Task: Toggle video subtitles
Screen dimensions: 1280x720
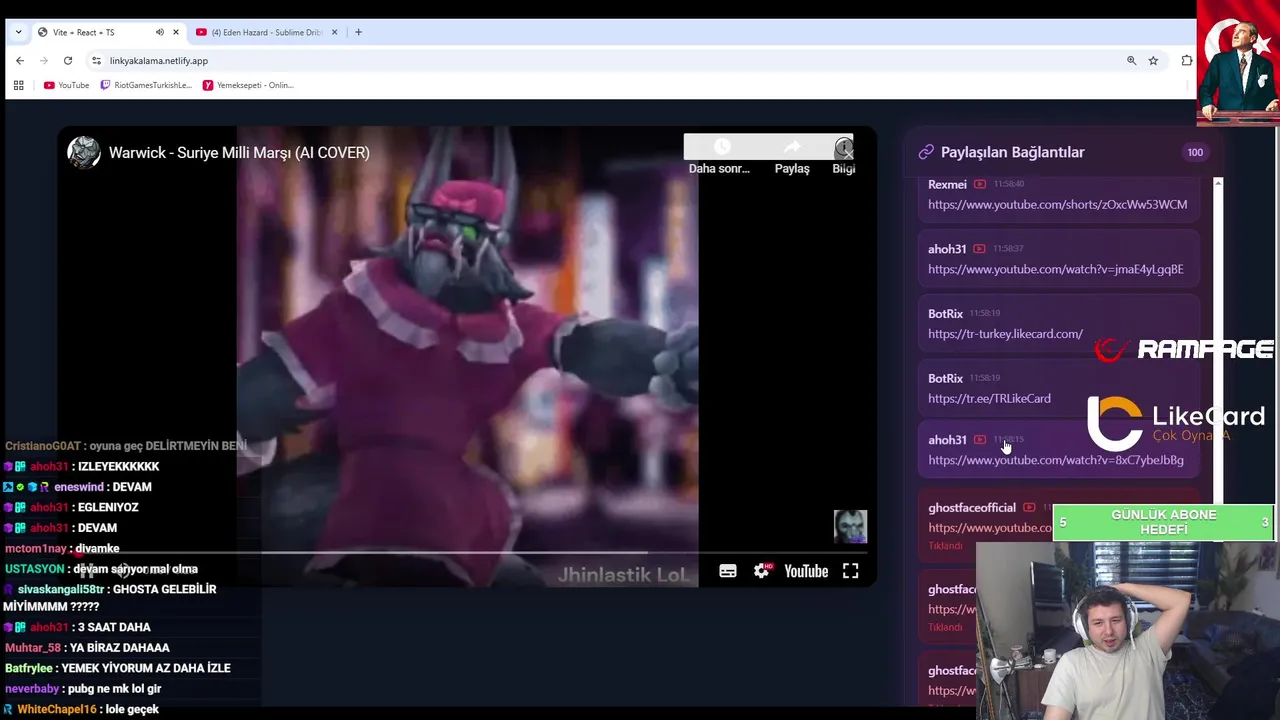Action: 728,571
